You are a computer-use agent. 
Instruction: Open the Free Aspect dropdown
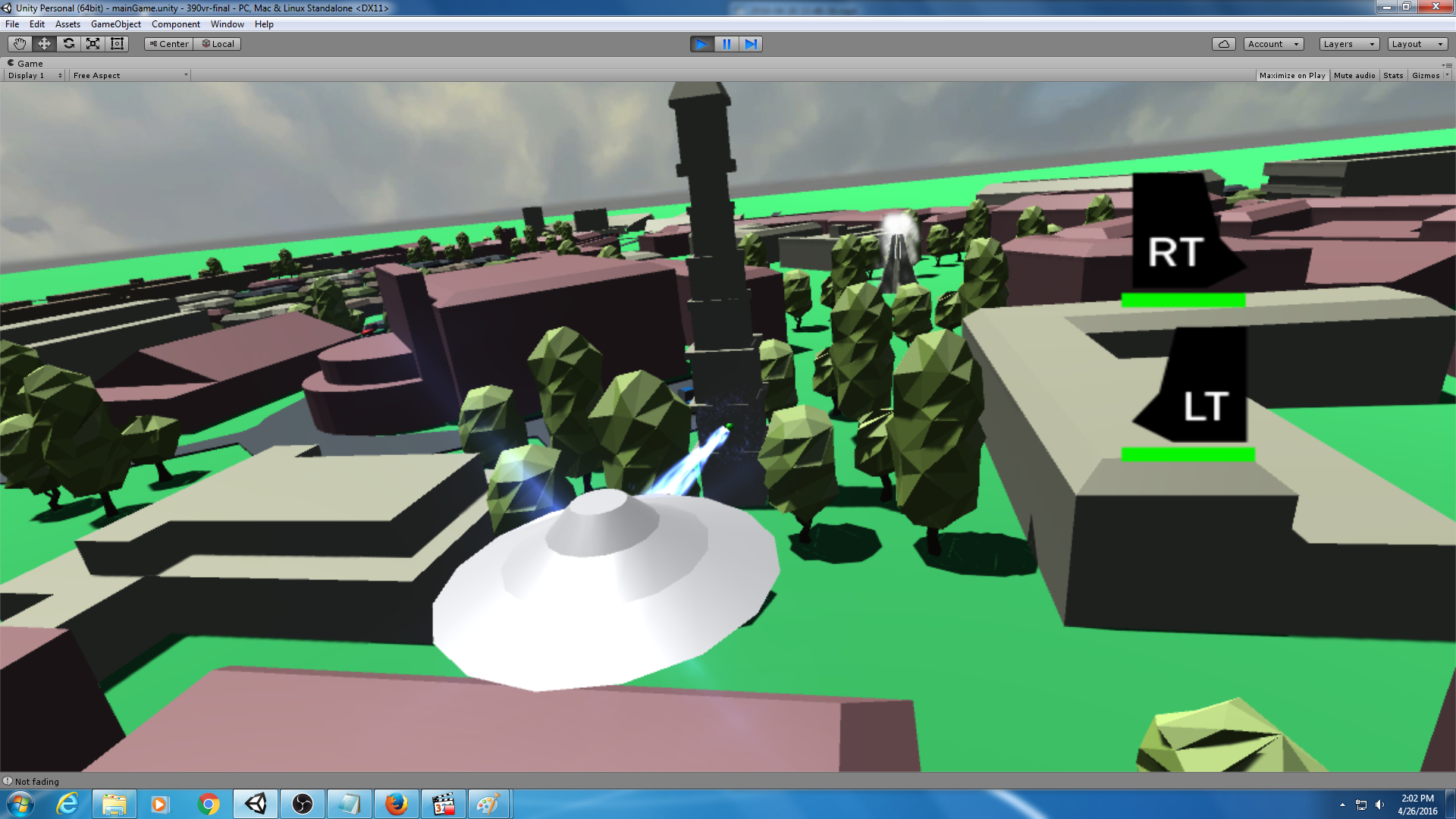pyautogui.click(x=130, y=76)
